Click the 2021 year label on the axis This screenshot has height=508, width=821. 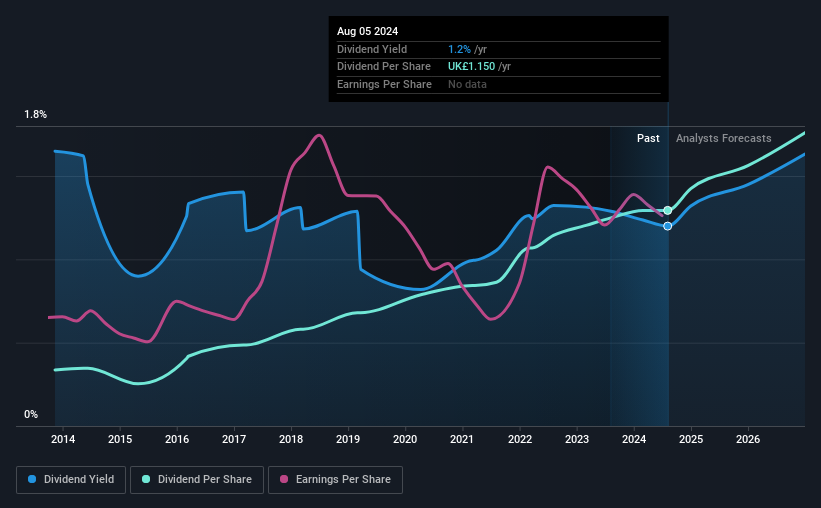point(462,439)
